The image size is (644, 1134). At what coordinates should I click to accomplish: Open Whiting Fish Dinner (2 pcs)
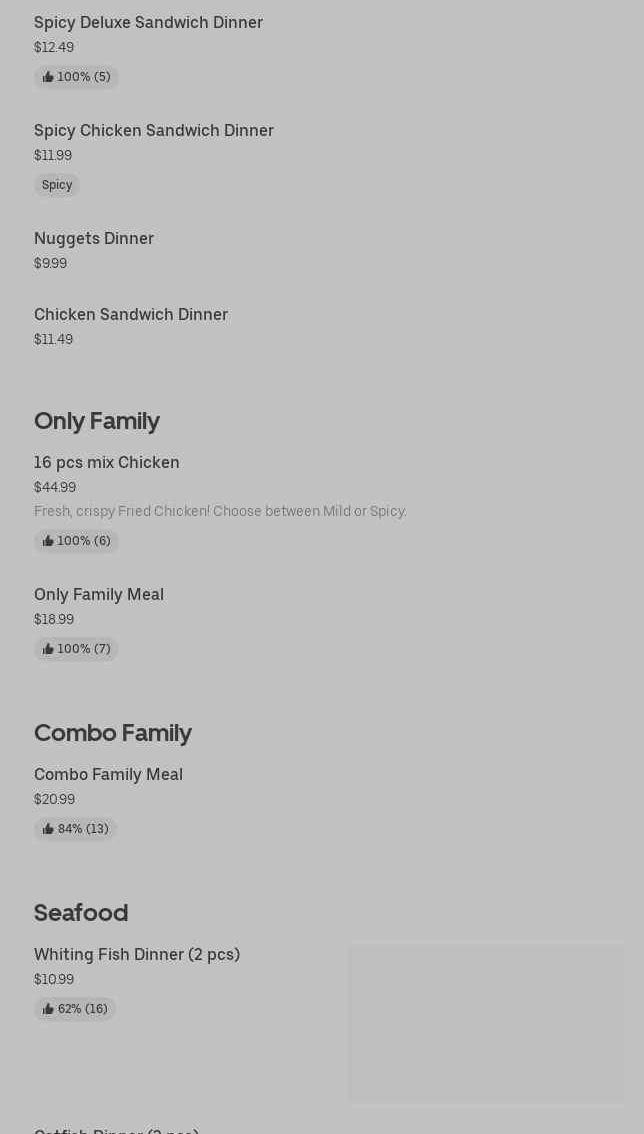pos(137,954)
